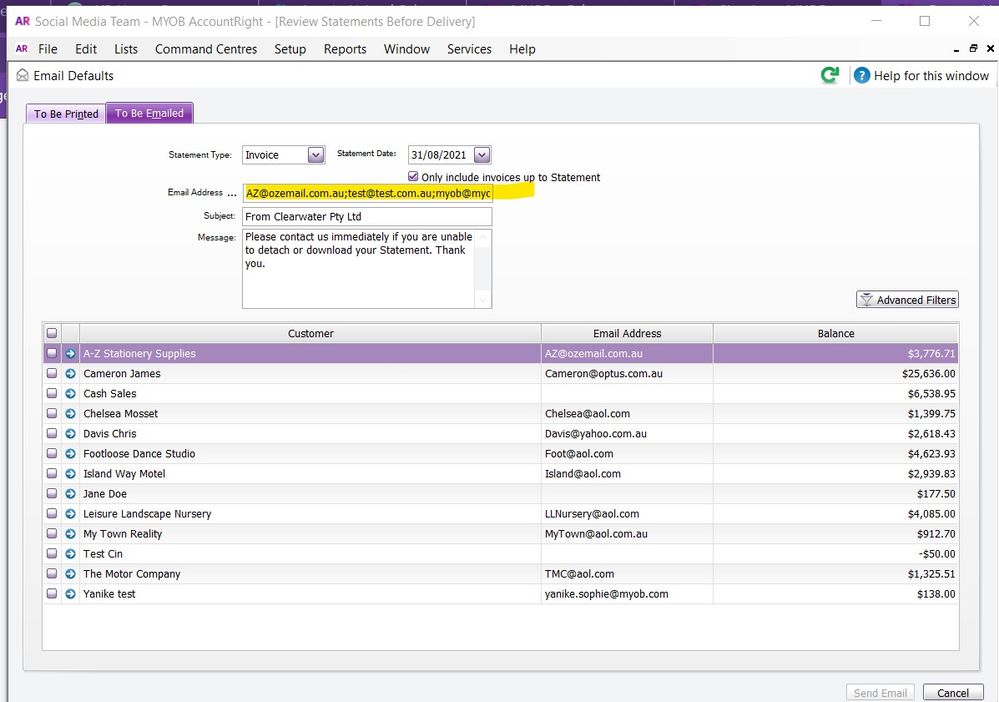999x702 pixels.
Task: Open the Statement Date dropdown arrow
Action: click(x=482, y=155)
